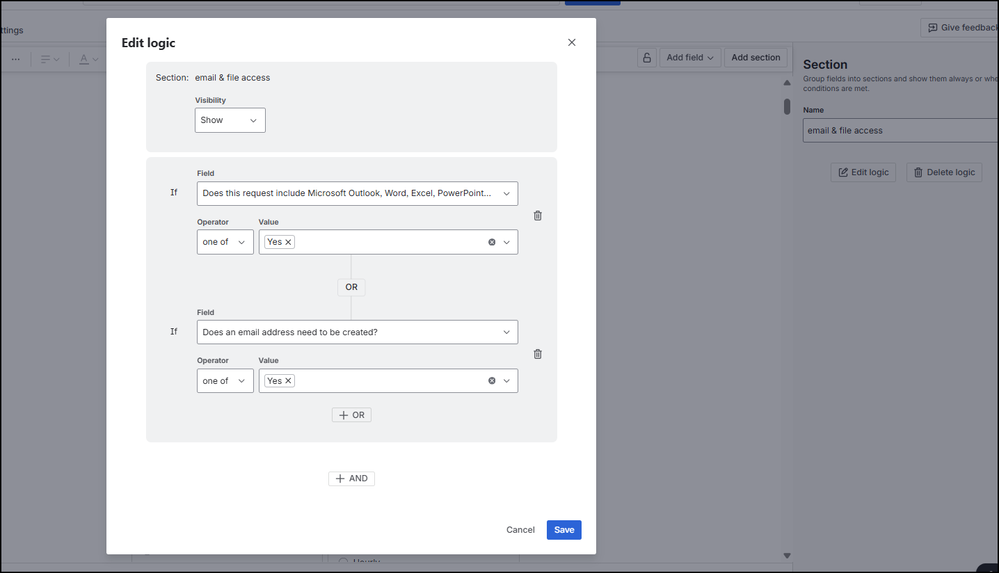
Task: Click the Add section button
Action: [756, 57]
